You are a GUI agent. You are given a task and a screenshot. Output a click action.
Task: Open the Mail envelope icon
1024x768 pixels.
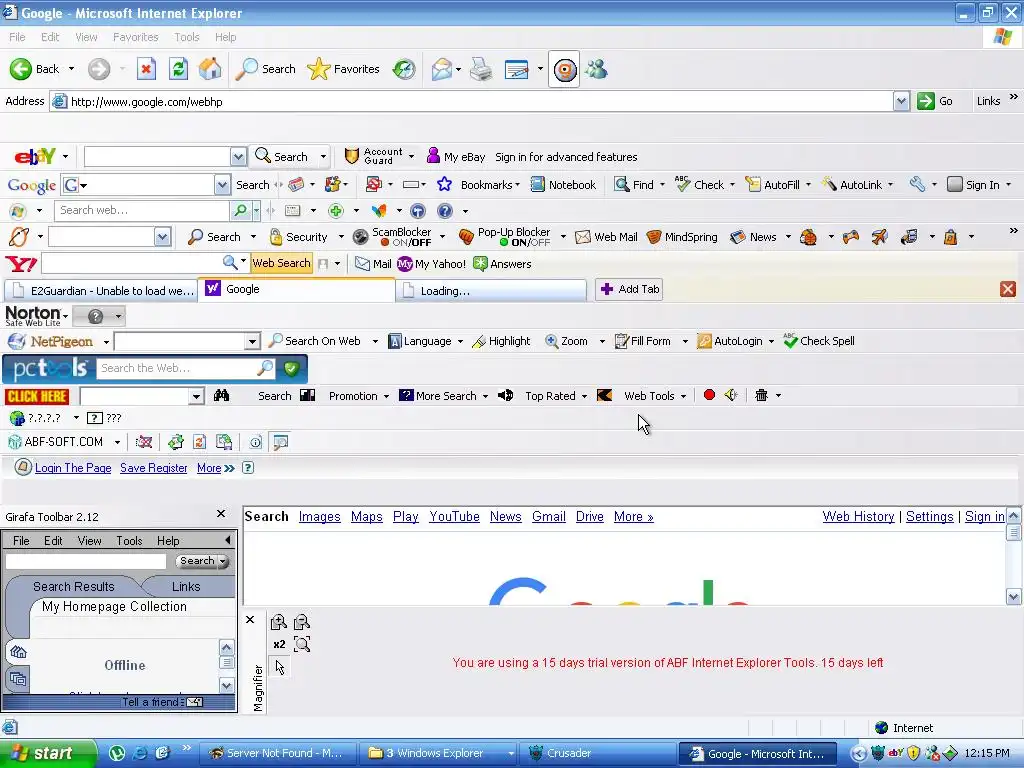point(442,69)
